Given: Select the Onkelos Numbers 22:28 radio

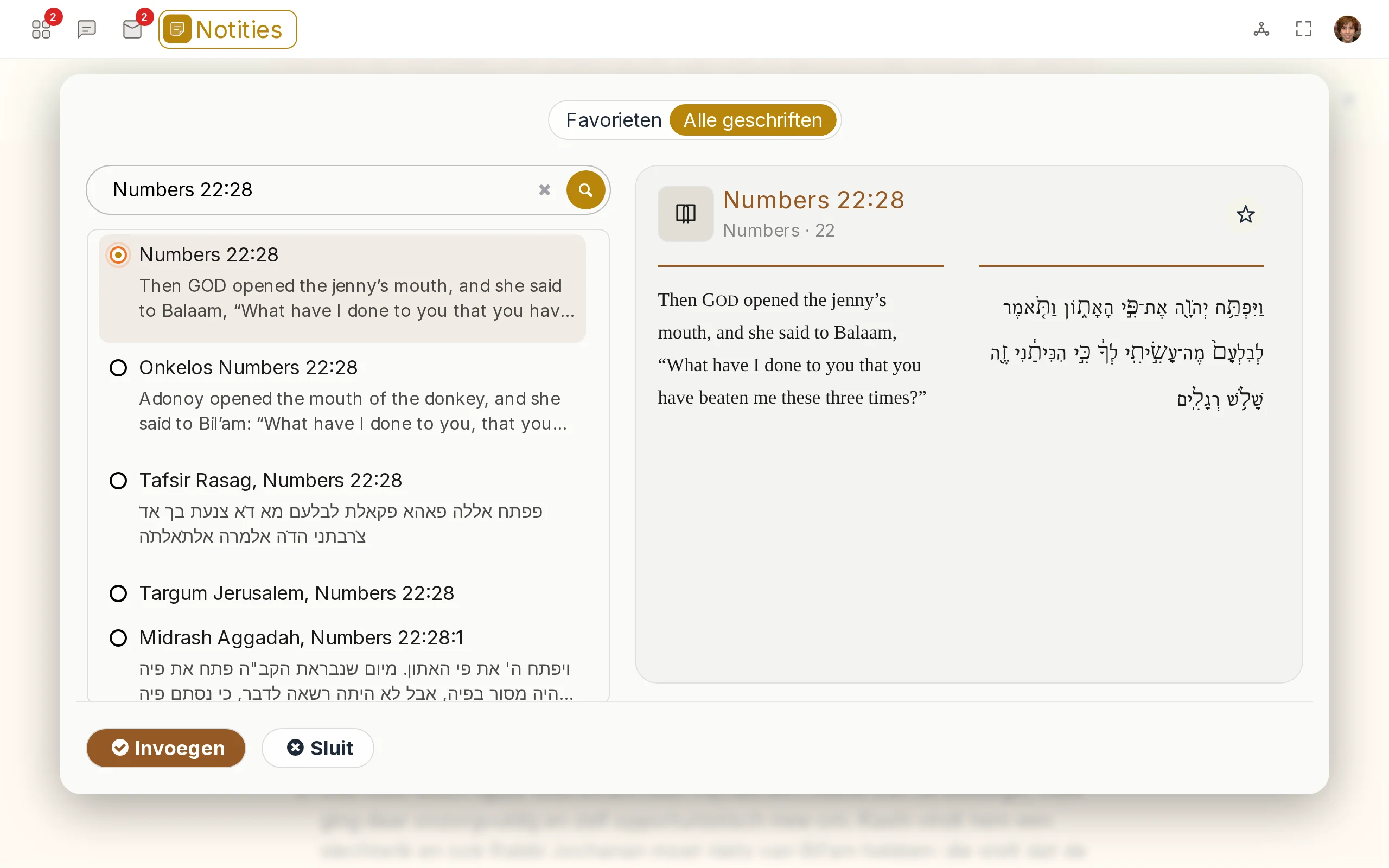Looking at the screenshot, I should [x=118, y=367].
